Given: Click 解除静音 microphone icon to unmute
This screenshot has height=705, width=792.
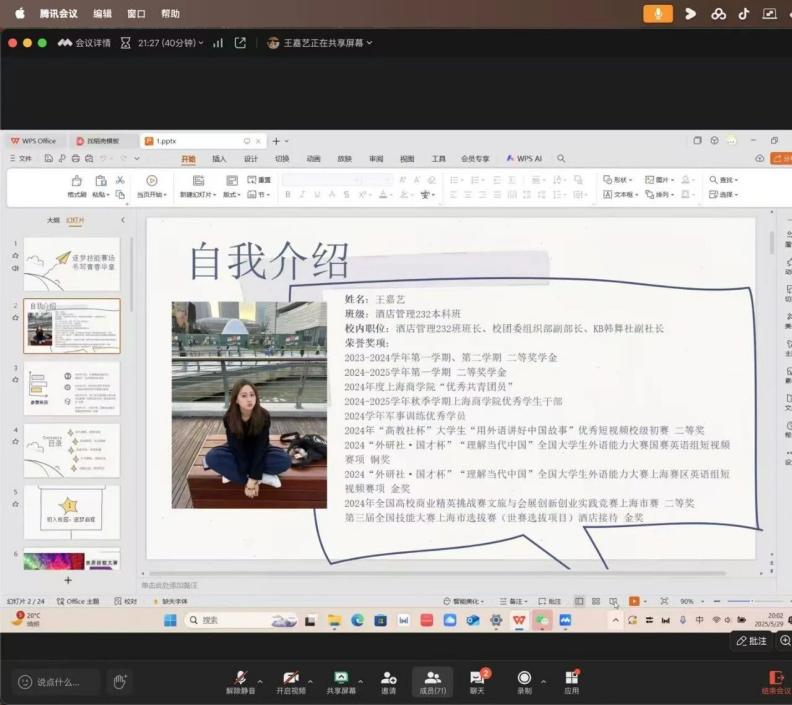Looking at the screenshot, I should click(240, 678).
